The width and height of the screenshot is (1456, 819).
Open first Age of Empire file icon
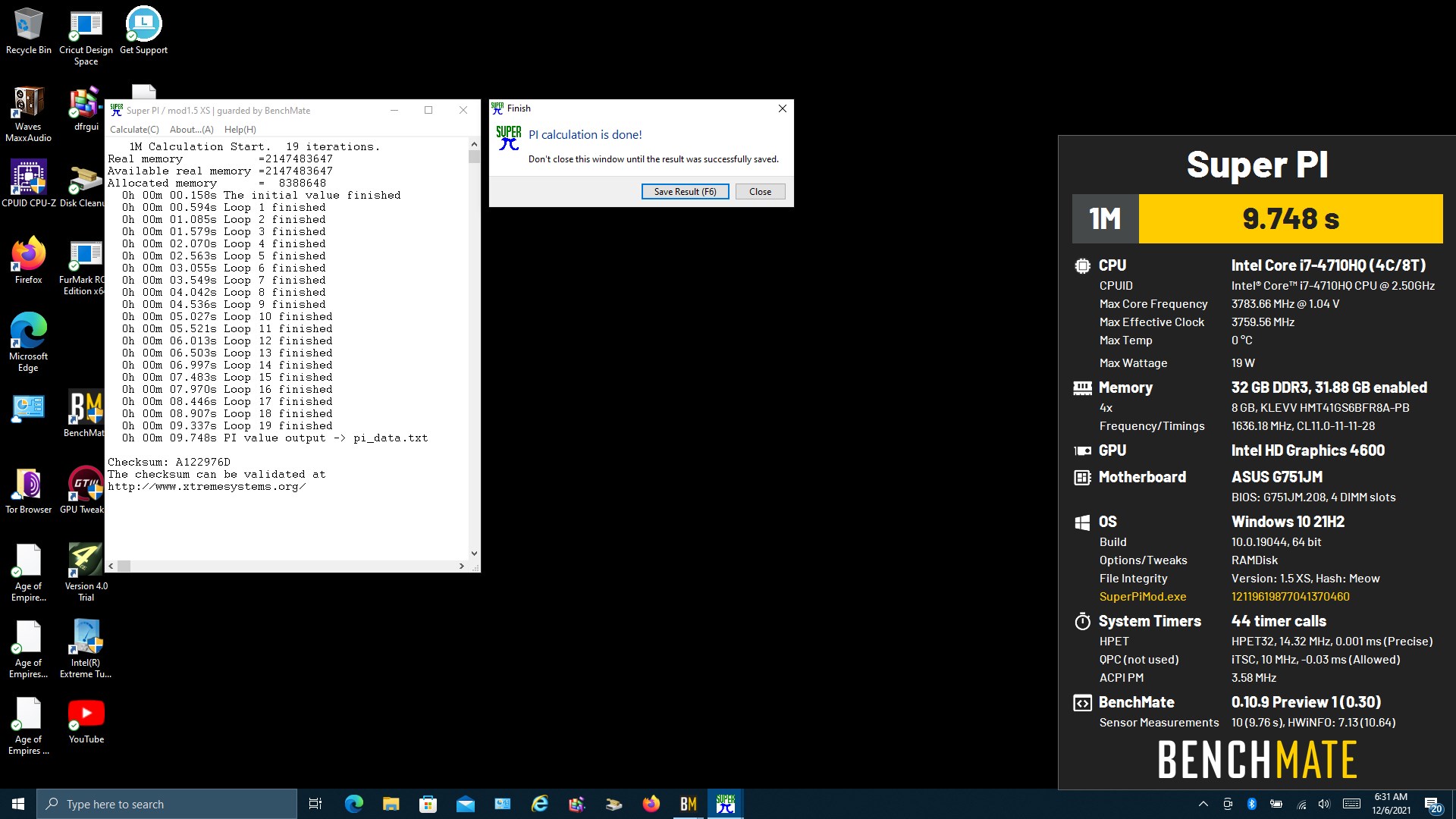coord(28,573)
